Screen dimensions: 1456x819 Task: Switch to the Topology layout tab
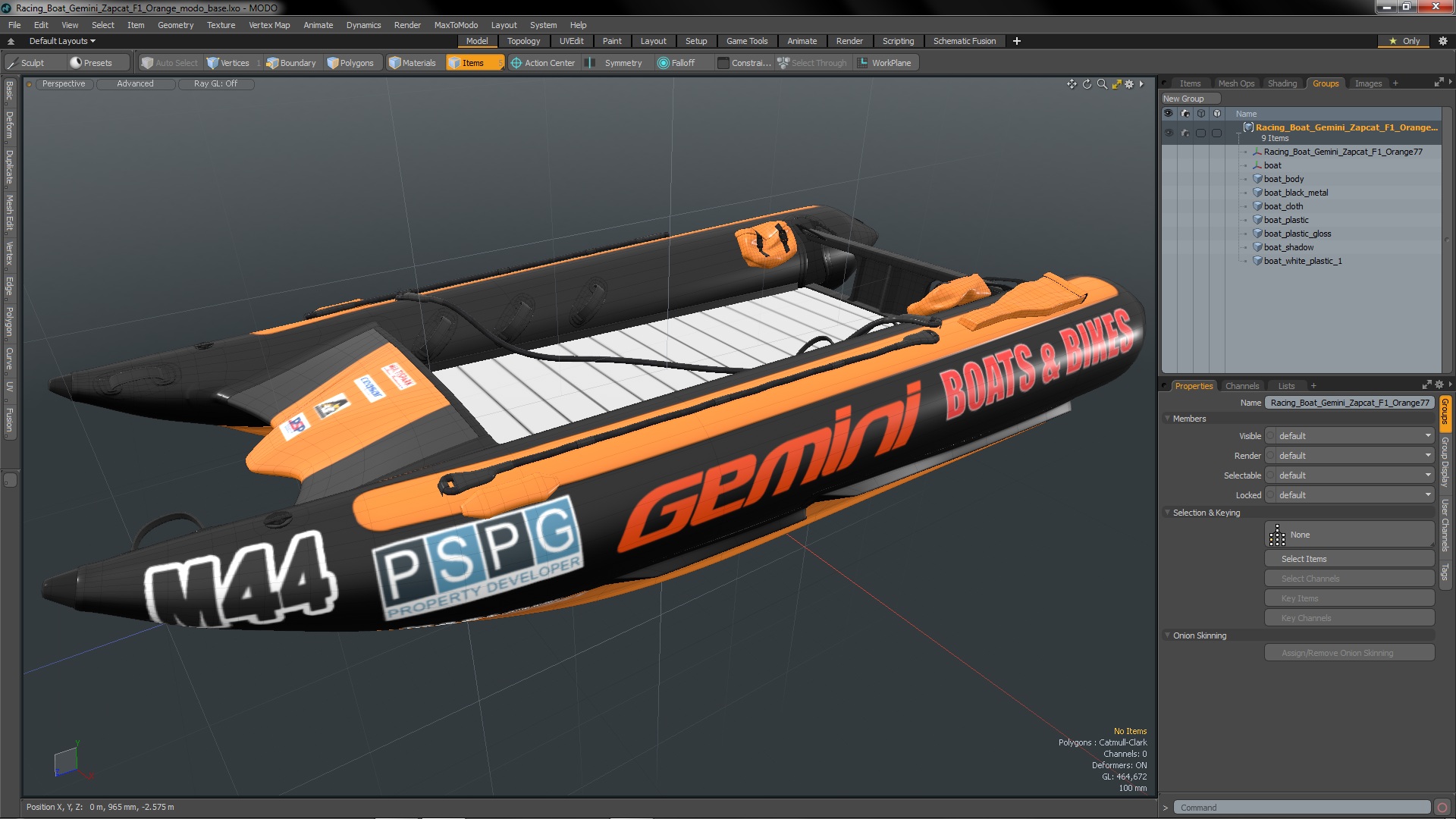pyautogui.click(x=523, y=41)
